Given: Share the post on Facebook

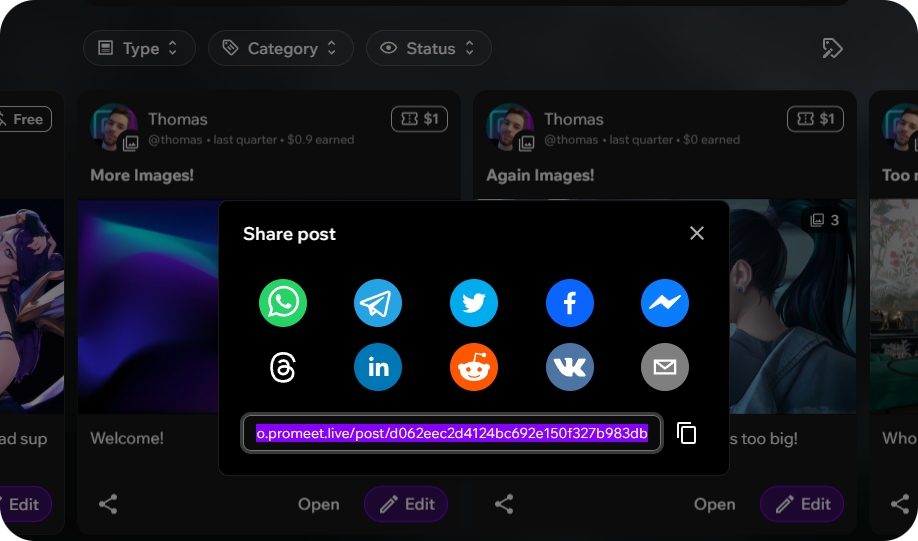Looking at the screenshot, I should (570, 303).
